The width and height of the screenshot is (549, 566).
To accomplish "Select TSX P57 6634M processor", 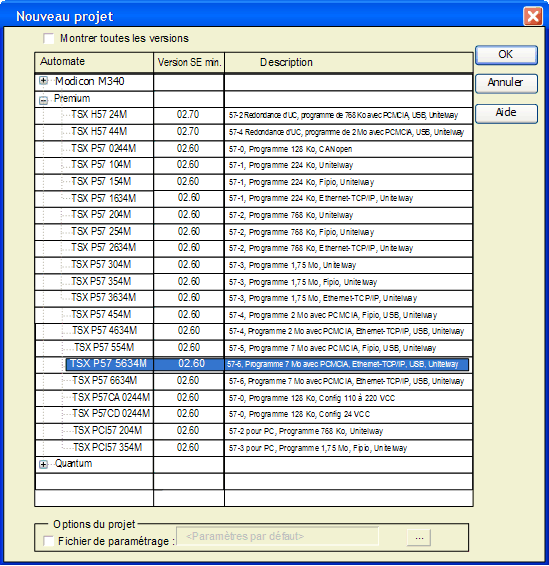I will (105, 380).
